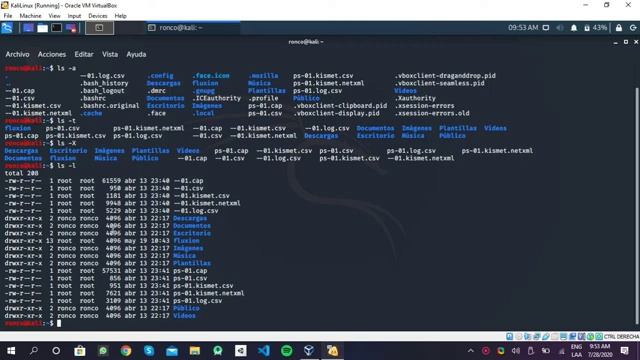Click the battery 43% power indicator
Screen dimensions: 640x360
pos(595,28)
